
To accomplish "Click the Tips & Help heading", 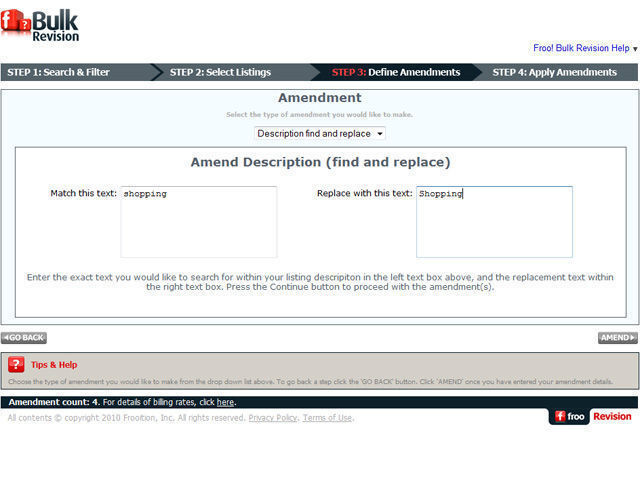I will pos(54,365).
